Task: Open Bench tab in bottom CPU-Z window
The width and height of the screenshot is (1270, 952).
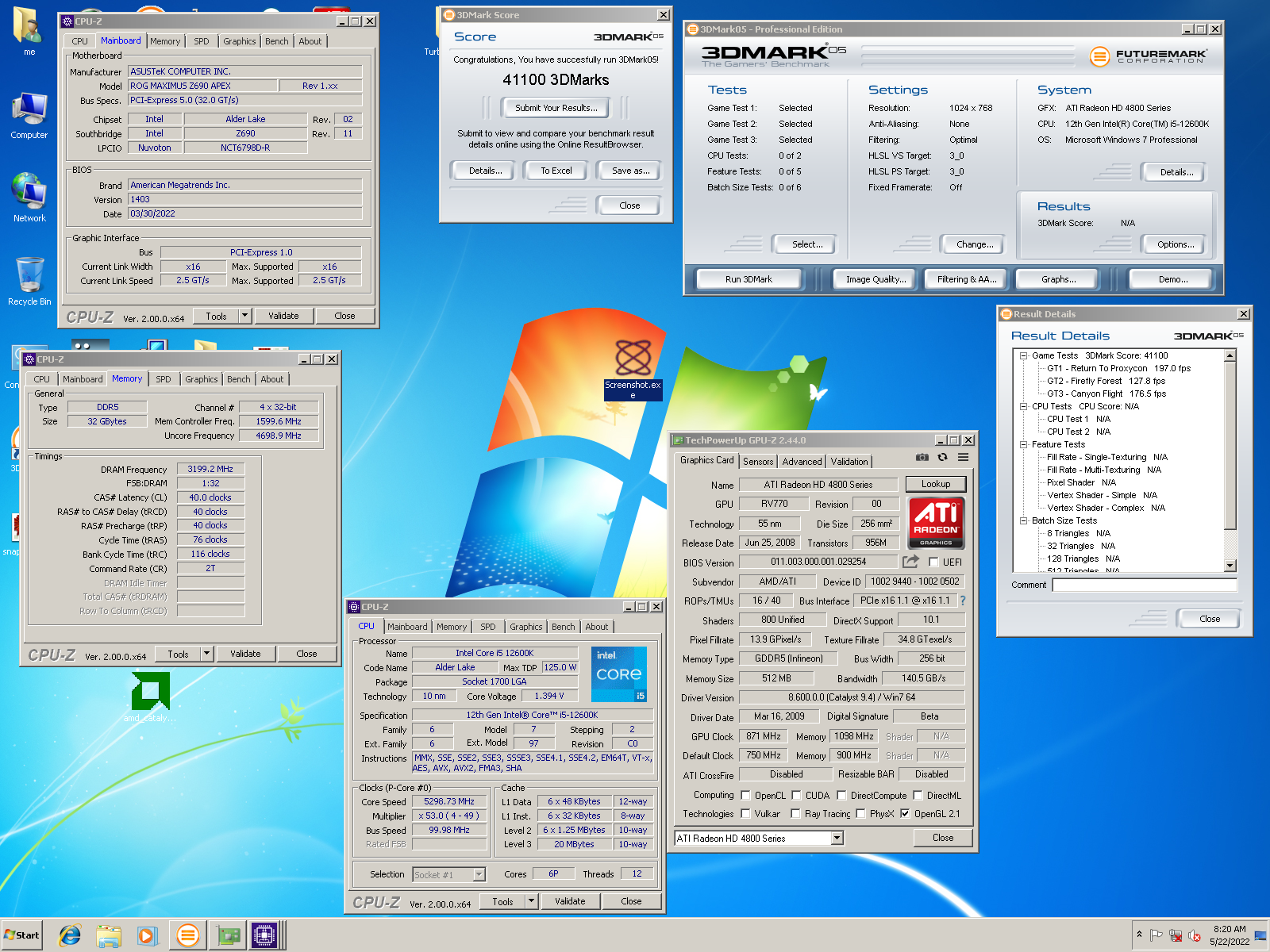Action: click(x=564, y=627)
